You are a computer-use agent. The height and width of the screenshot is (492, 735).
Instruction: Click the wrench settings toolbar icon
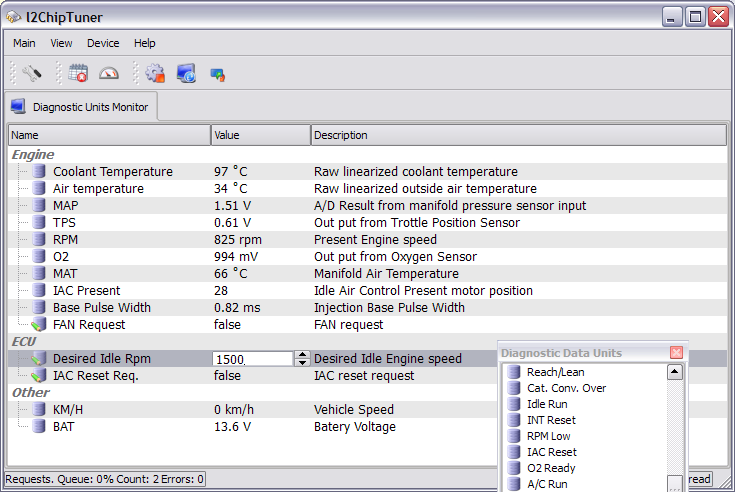[31, 74]
